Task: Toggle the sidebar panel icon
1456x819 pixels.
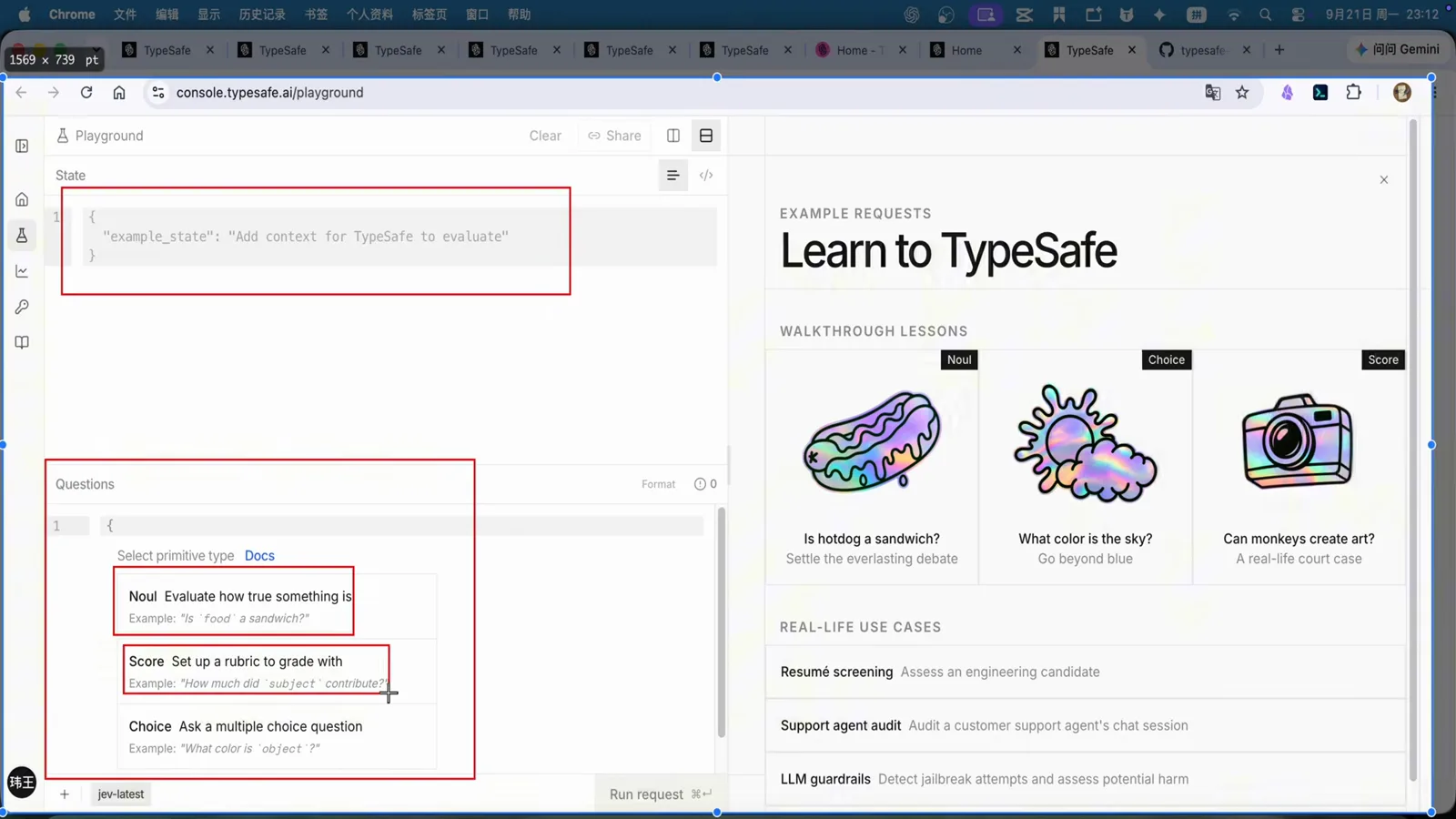Action: pos(22,146)
